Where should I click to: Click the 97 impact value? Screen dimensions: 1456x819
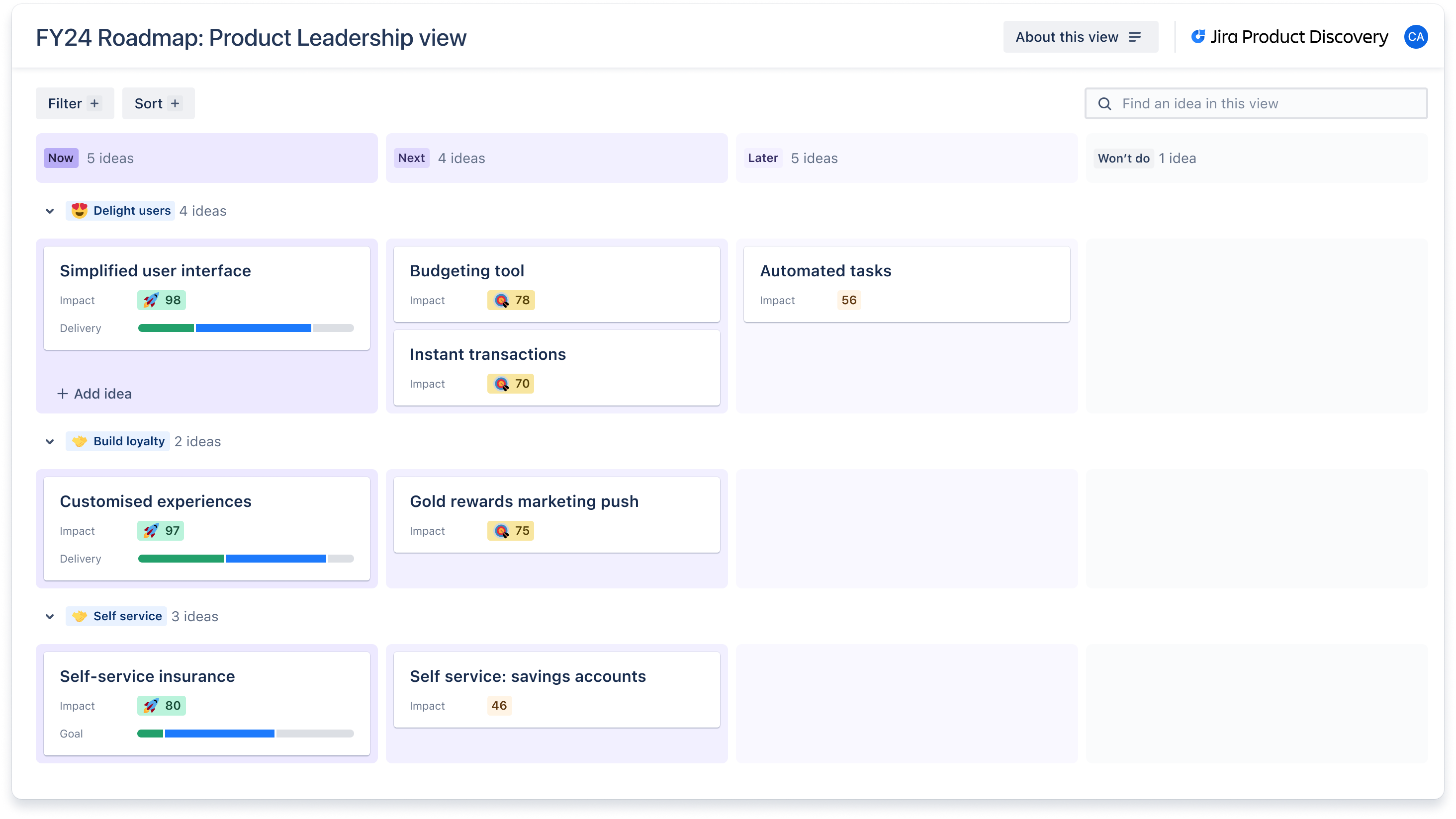click(173, 530)
